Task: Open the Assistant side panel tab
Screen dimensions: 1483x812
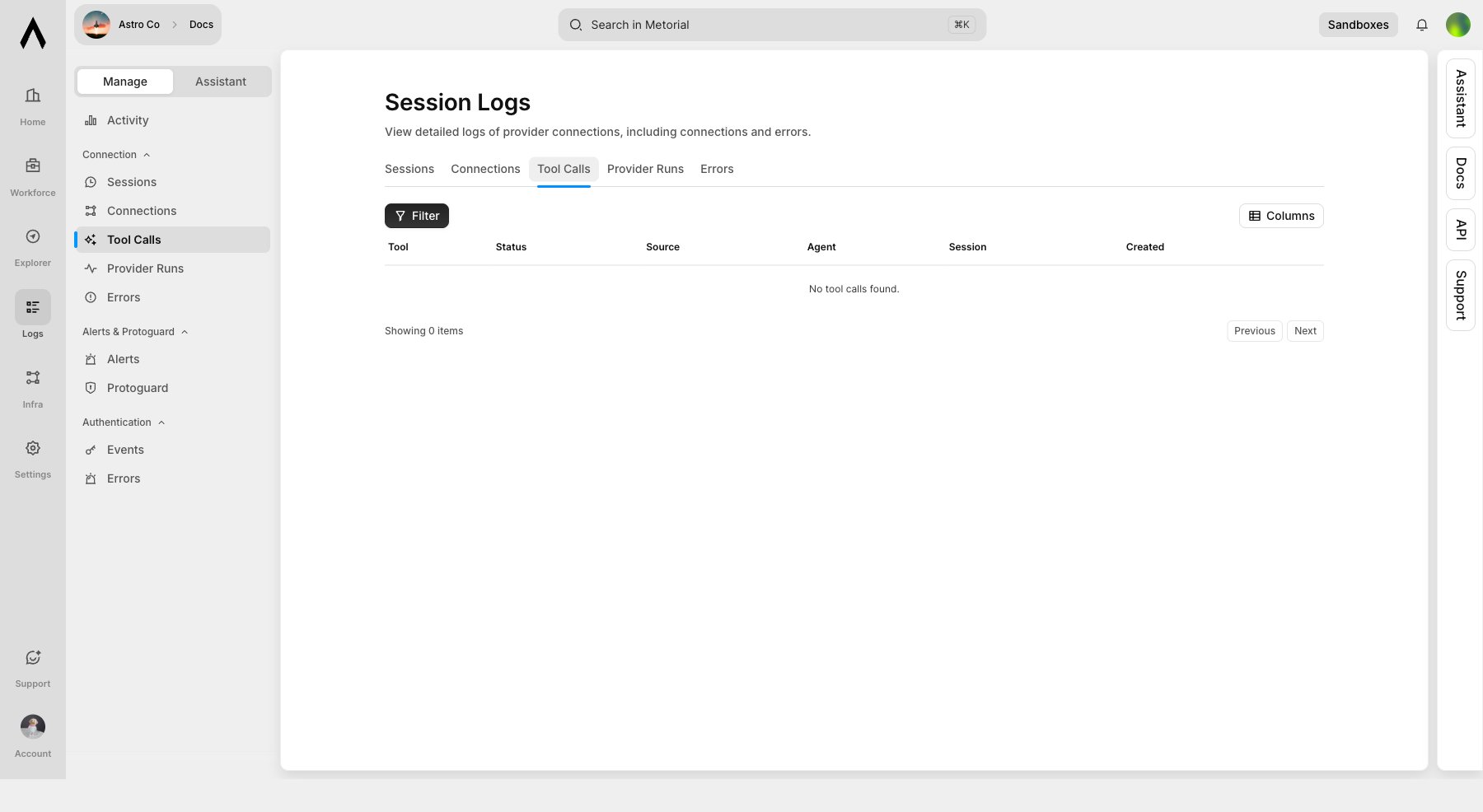Action: [x=1461, y=98]
